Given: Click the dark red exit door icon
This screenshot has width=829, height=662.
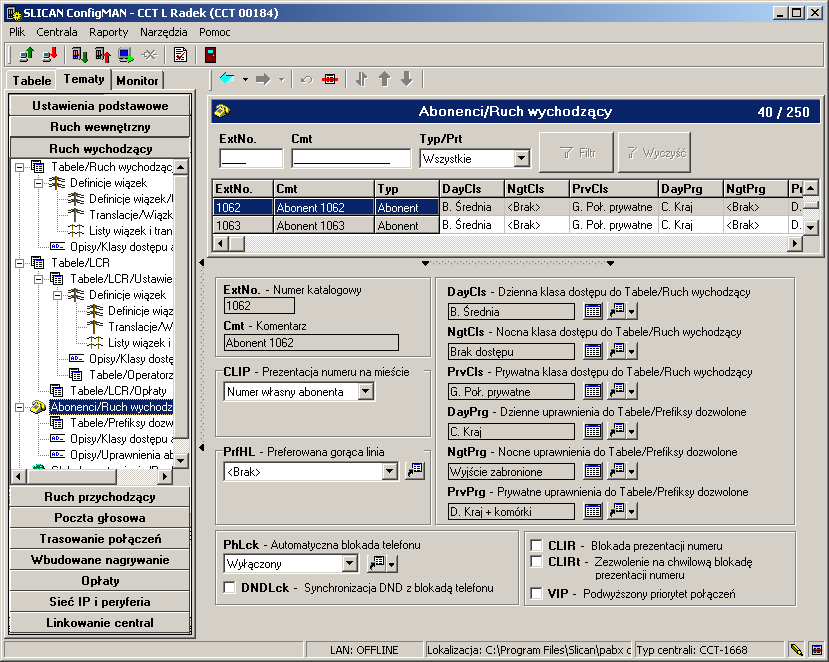Looking at the screenshot, I should click(210, 54).
